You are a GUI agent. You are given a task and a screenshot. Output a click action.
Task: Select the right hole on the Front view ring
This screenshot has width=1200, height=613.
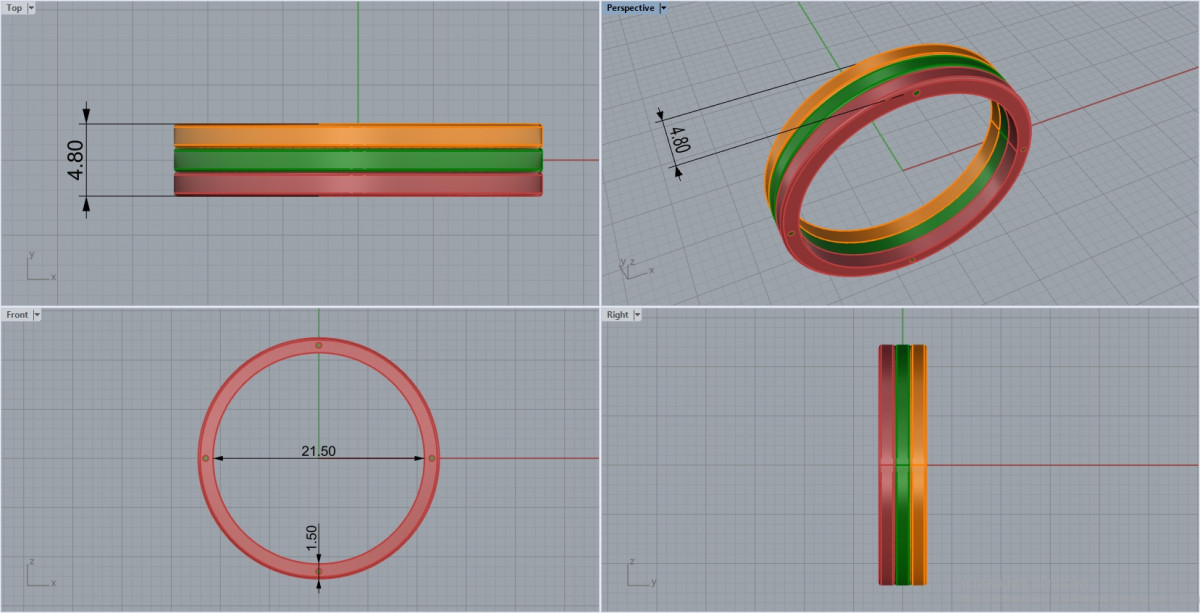coord(432,458)
